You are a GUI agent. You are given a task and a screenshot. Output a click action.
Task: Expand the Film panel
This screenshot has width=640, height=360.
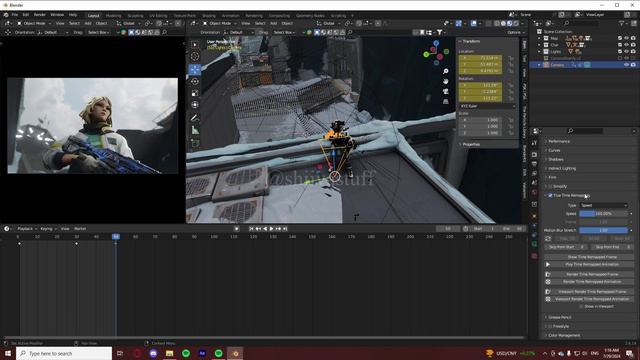pyautogui.click(x=552, y=178)
